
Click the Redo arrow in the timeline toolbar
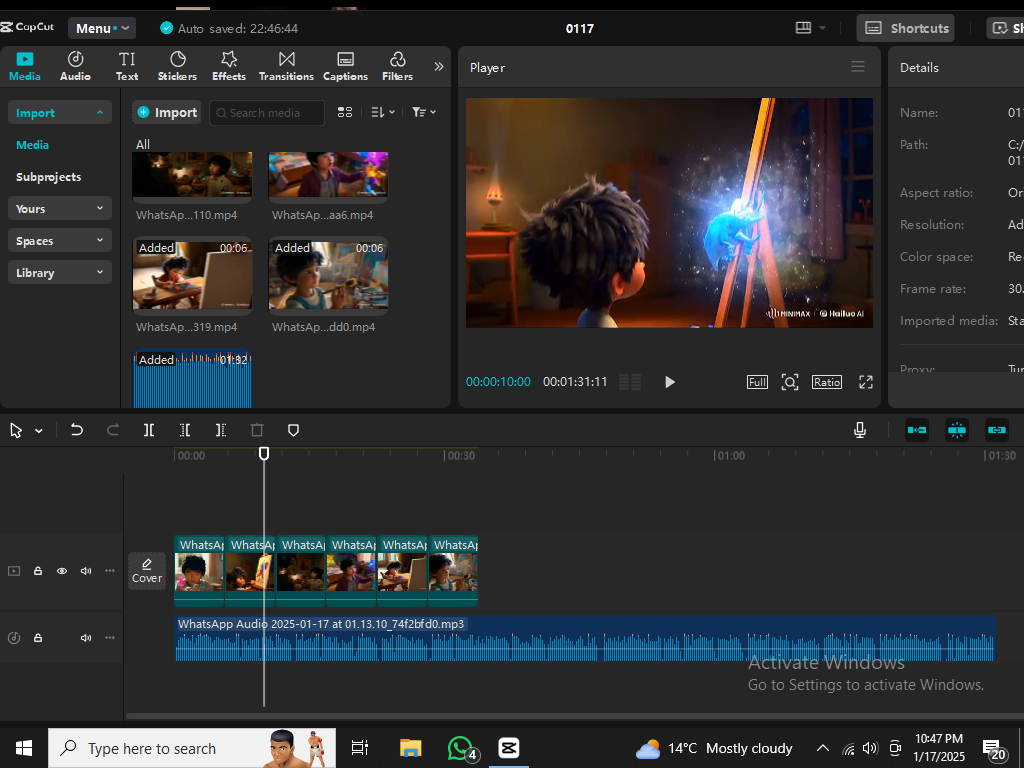pos(112,430)
